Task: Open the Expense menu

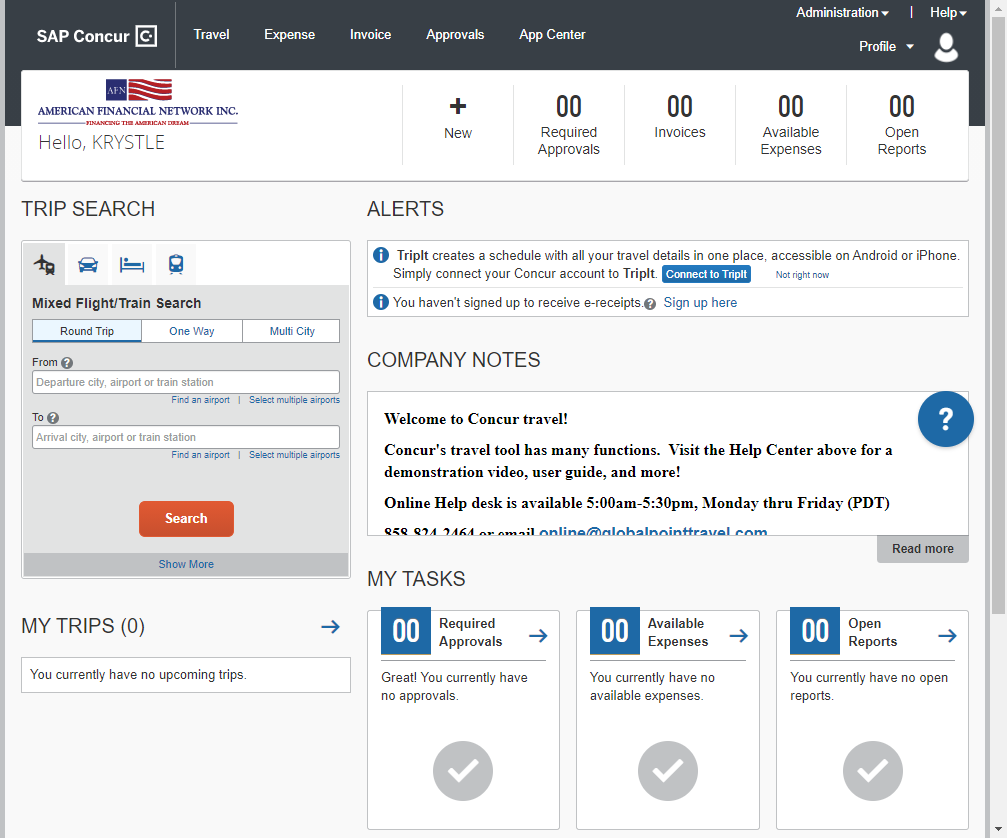Action: tap(290, 35)
